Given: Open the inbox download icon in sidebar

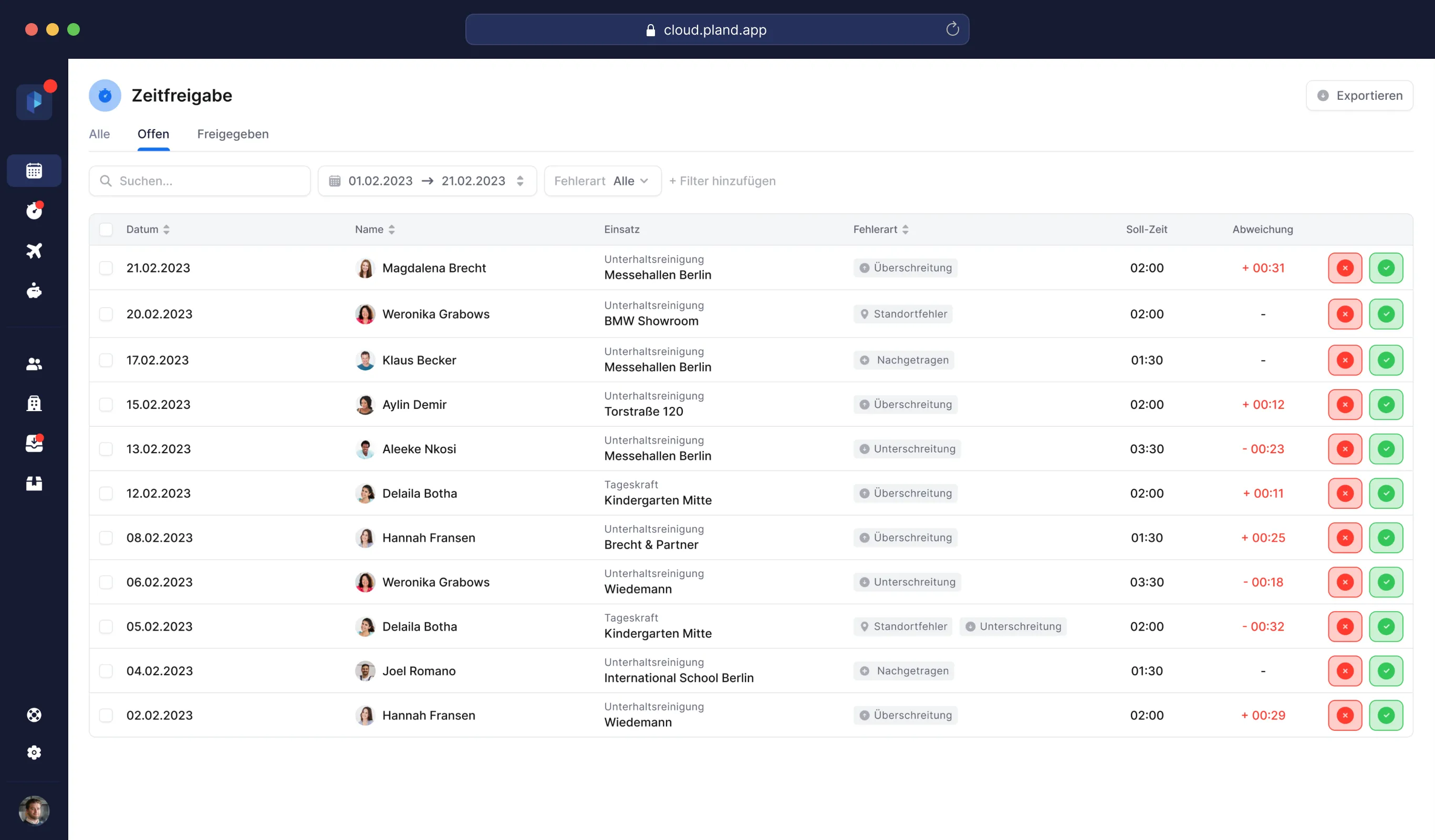Looking at the screenshot, I should 34,443.
